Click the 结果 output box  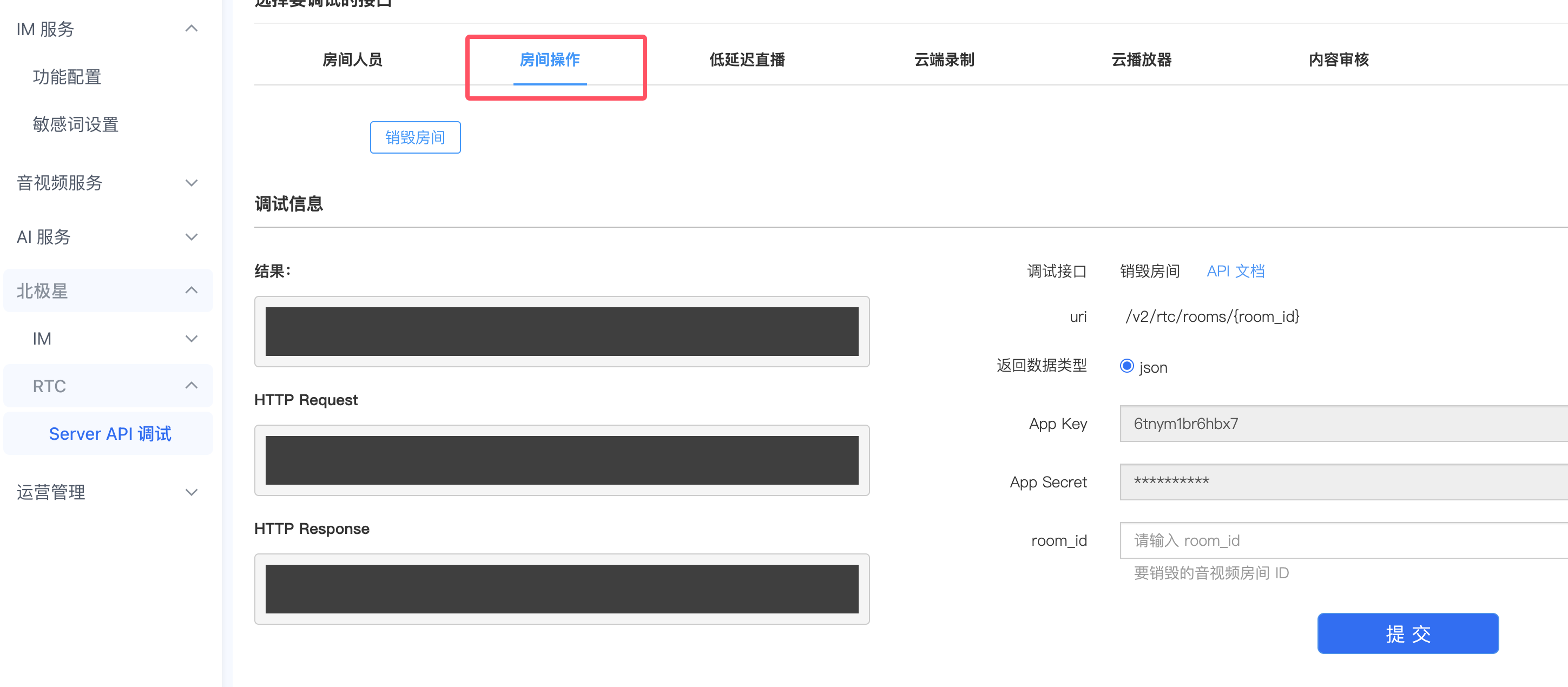pos(562,332)
